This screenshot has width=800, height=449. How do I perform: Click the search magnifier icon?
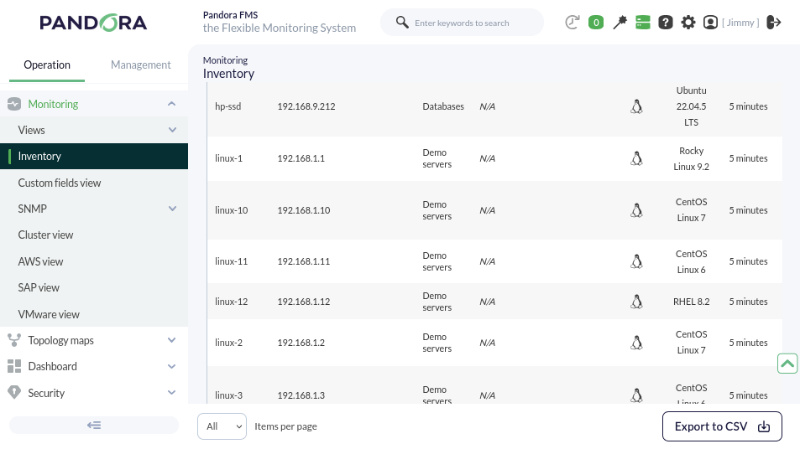click(x=402, y=22)
